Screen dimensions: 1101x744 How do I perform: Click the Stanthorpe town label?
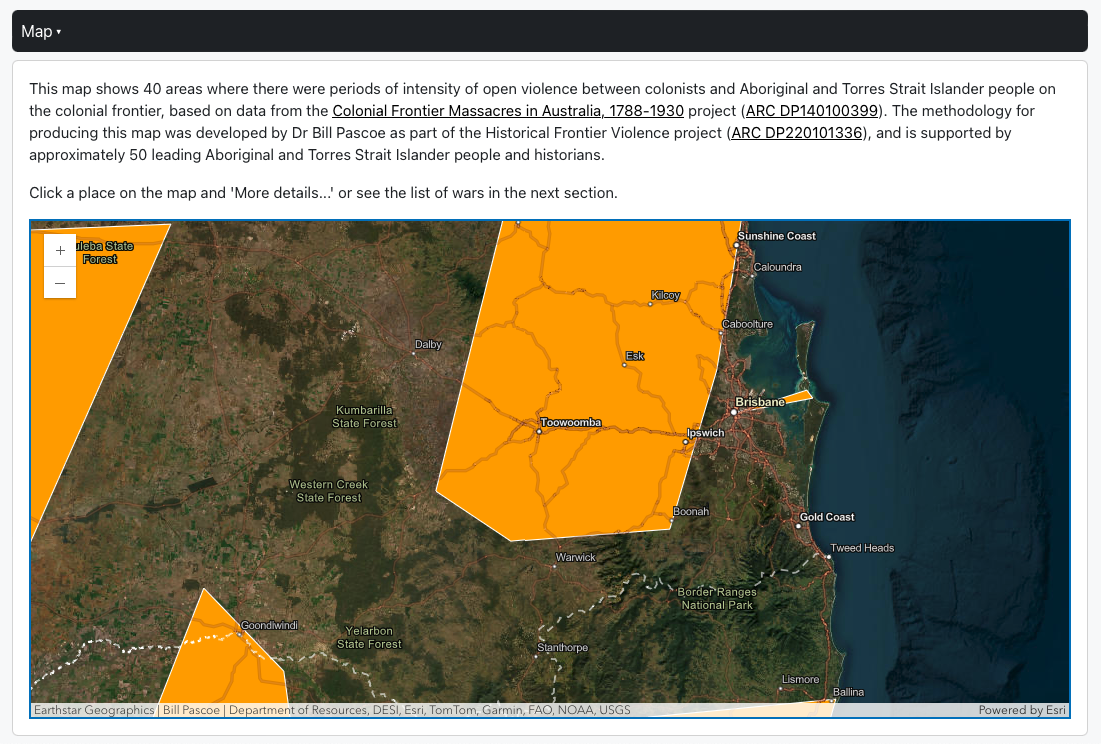point(562,648)
